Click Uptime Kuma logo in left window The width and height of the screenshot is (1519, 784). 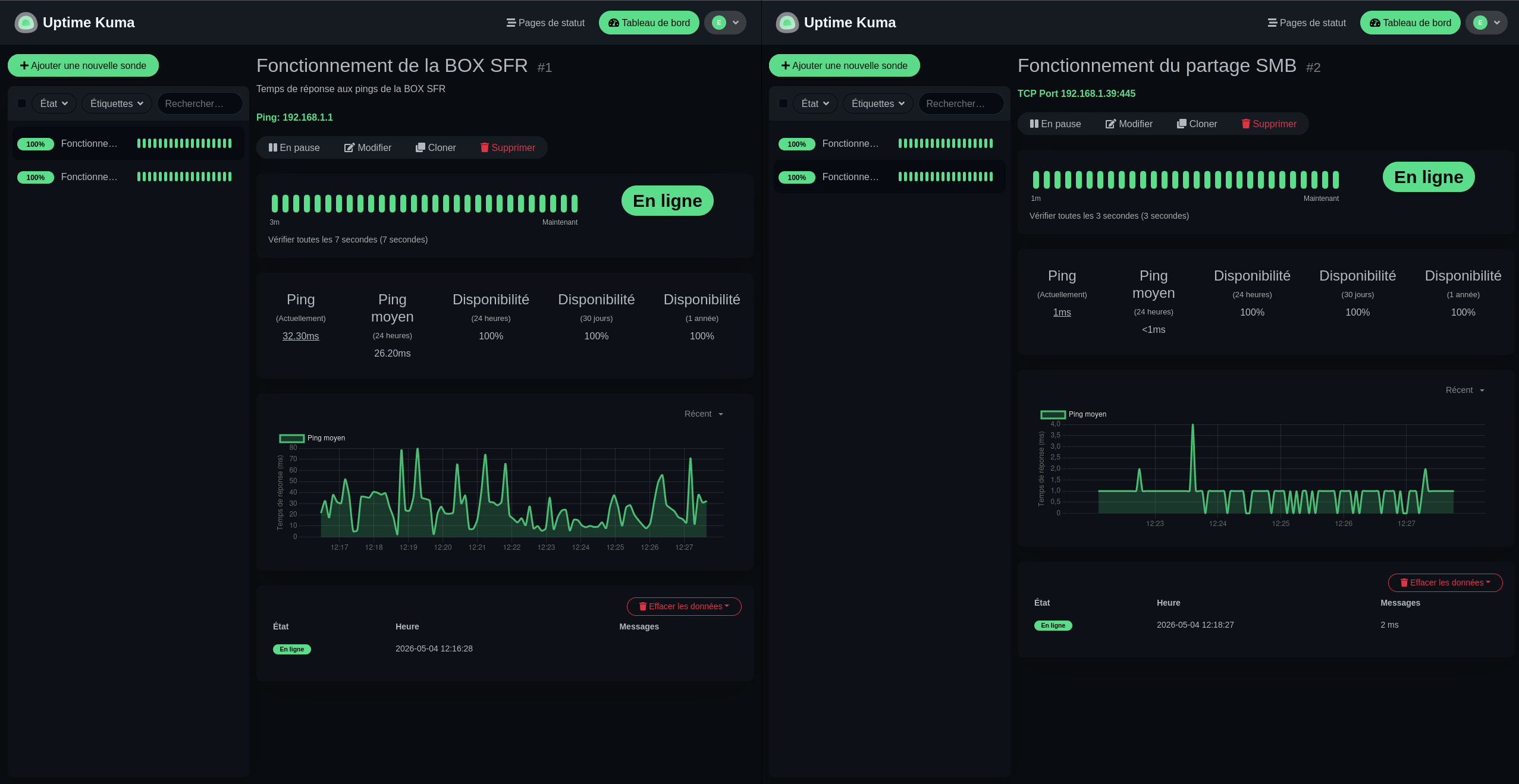point(26,23)
